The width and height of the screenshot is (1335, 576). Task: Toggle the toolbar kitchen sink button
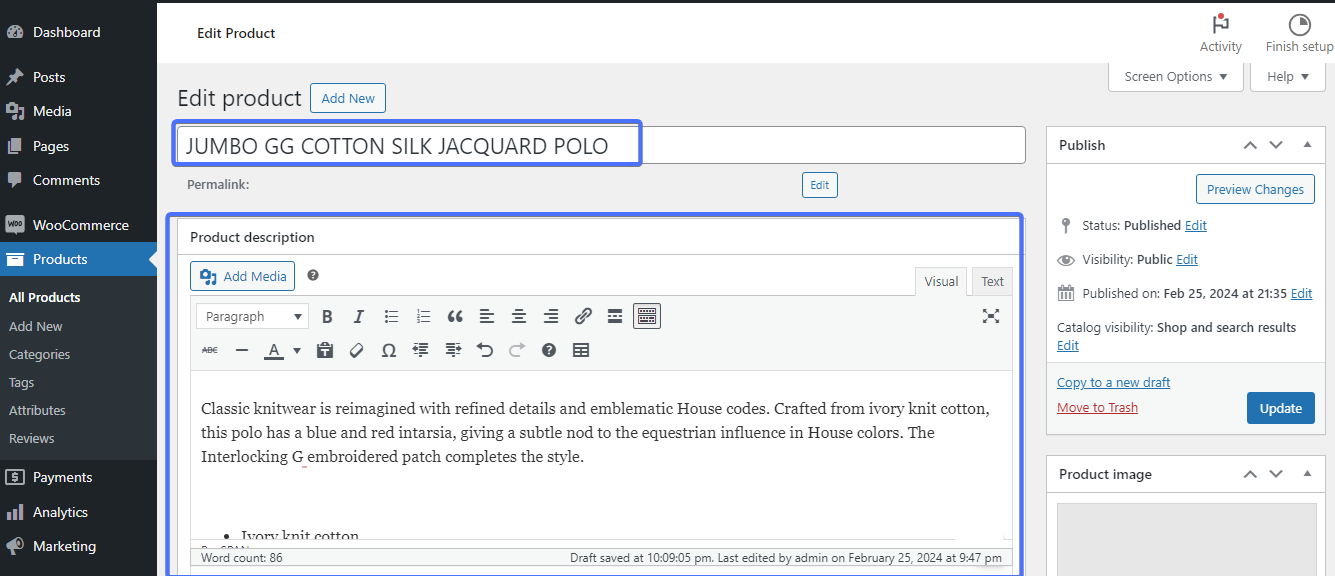coord(647,317)
